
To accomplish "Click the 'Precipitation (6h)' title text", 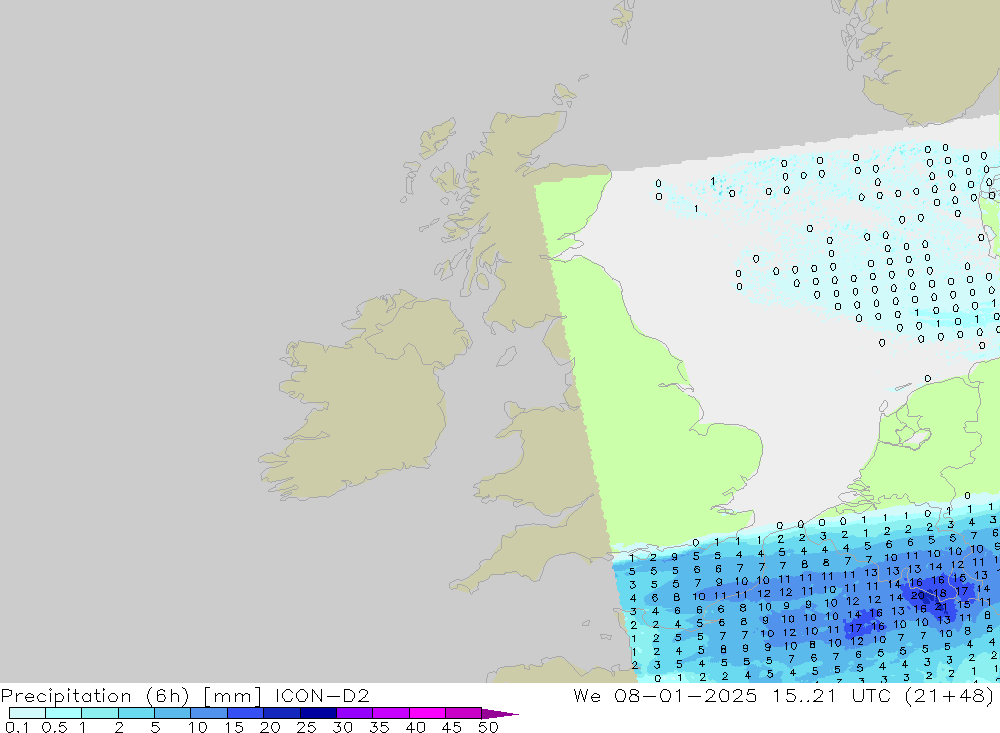I will [95, 695].
